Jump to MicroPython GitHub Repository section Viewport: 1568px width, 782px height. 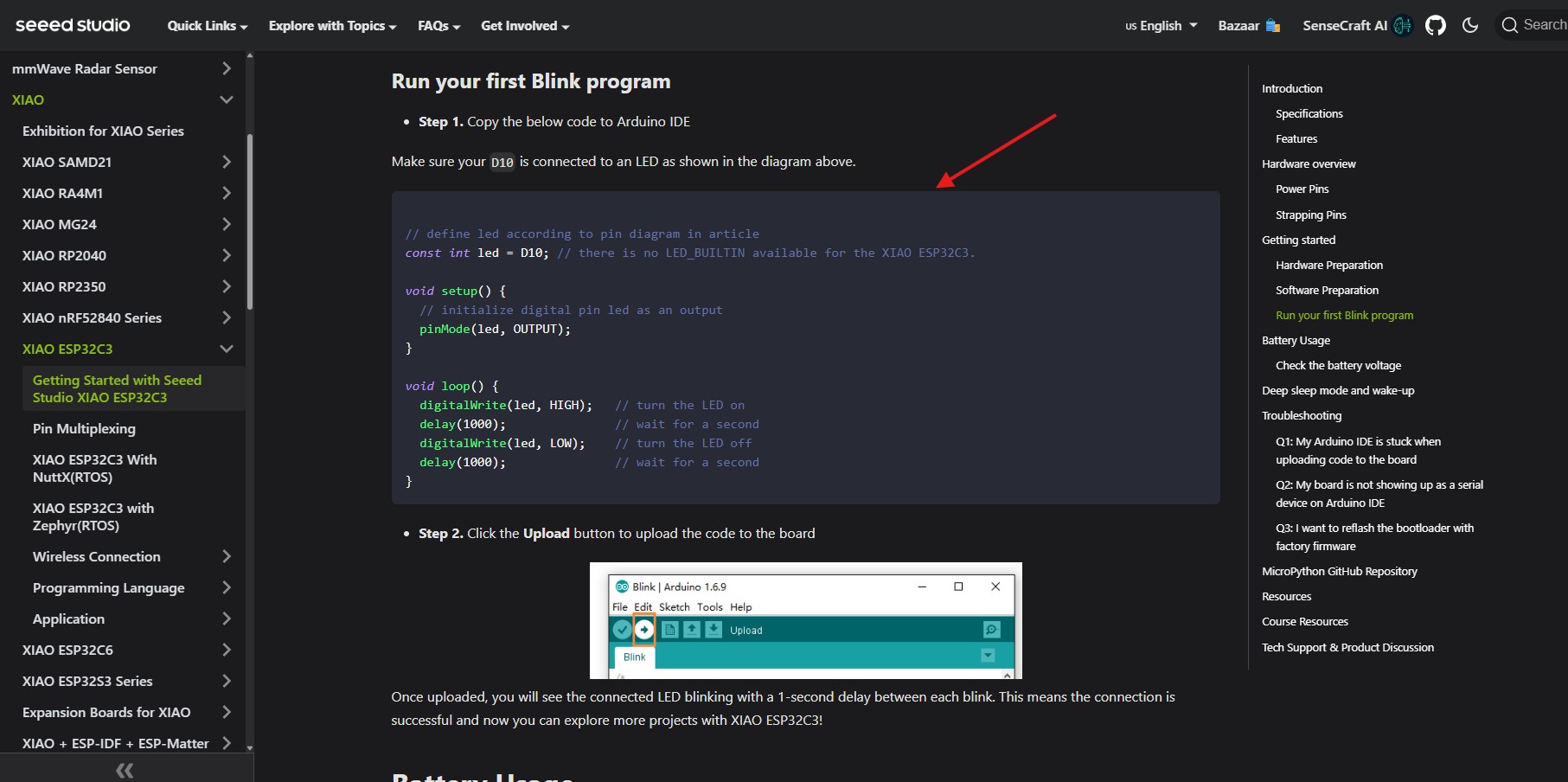pos(1339,571)
